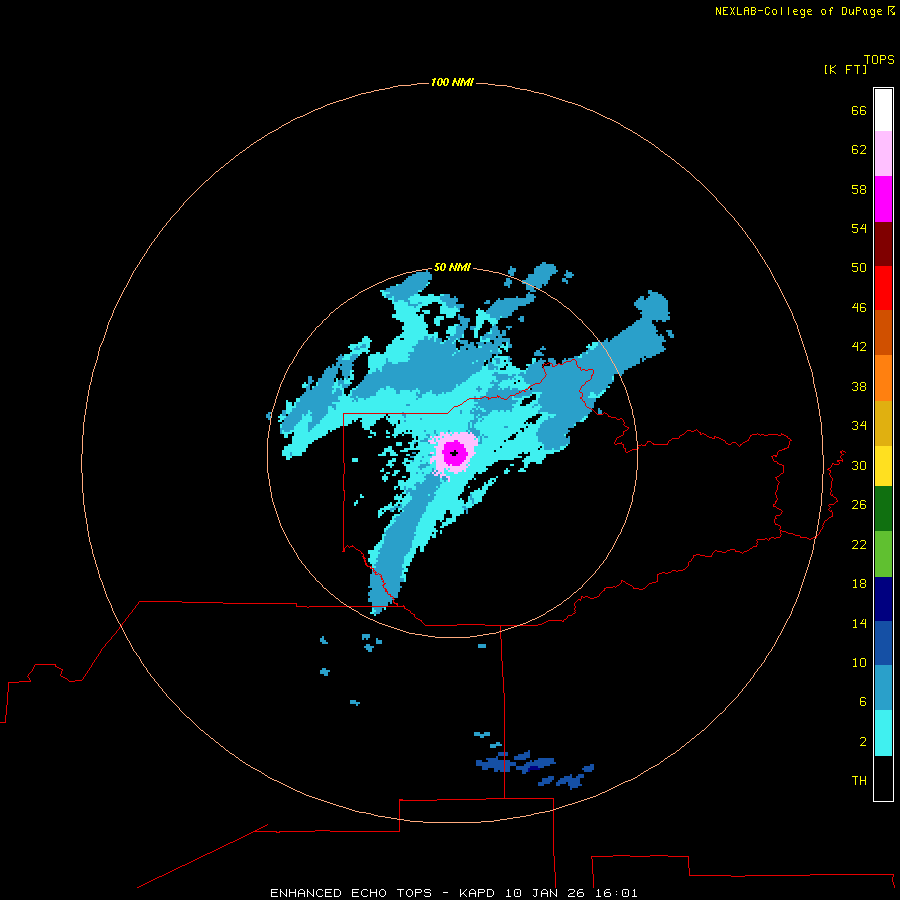Click the dark green swatch near 26
The width and height of the screenshot is (900, 900).
point(883,509)
